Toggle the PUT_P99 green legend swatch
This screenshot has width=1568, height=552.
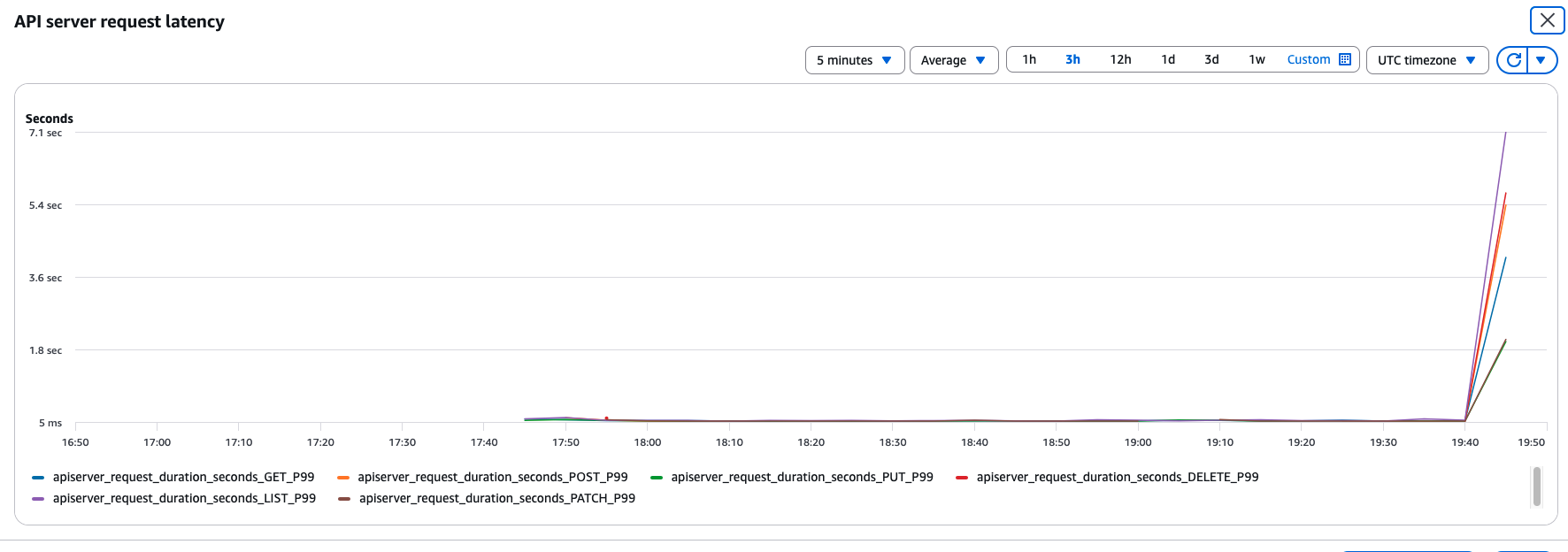[x=657, y=478]
